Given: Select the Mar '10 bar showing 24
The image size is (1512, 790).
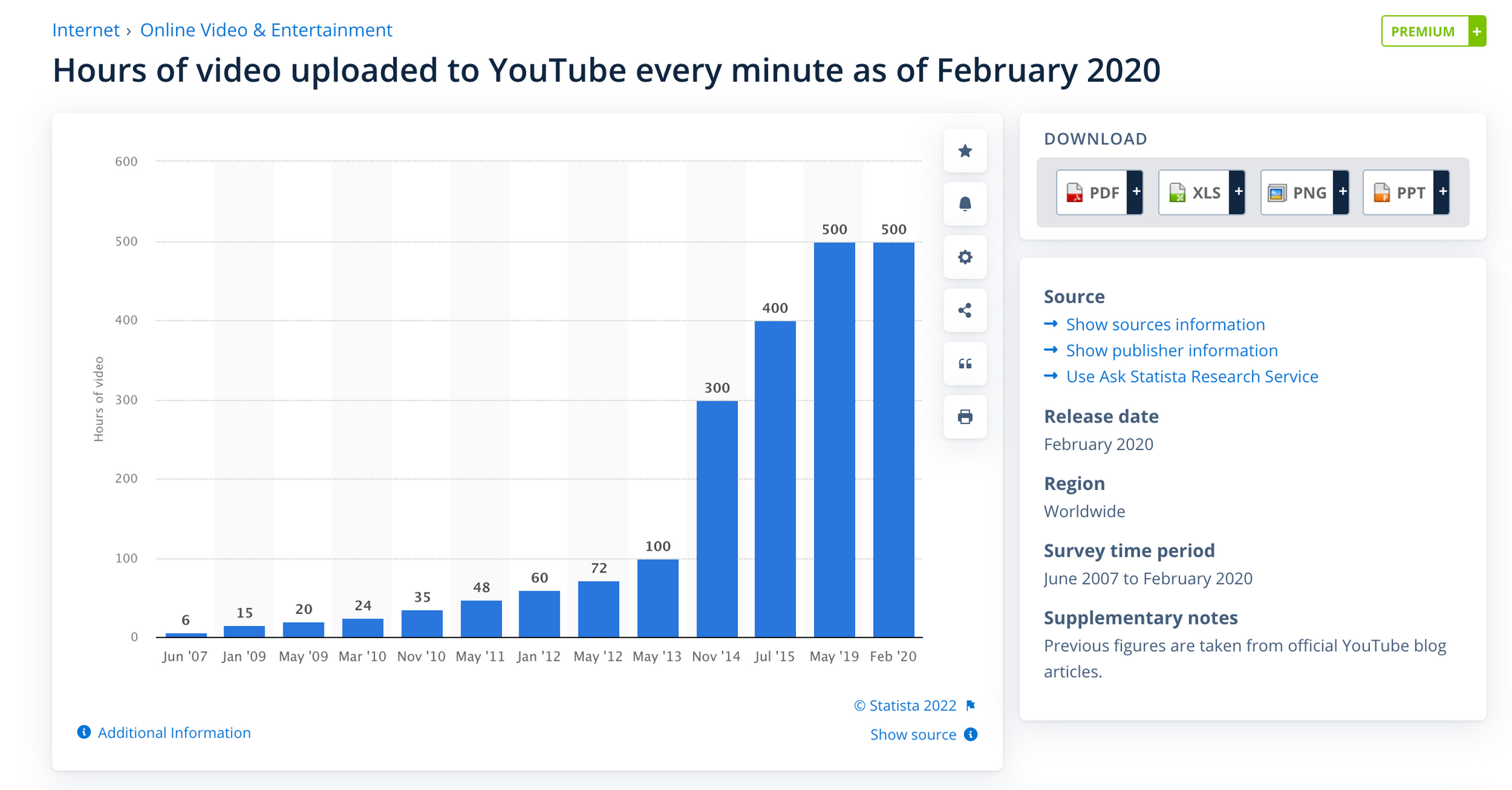Looking at the screenshot, I should (363, 628).
